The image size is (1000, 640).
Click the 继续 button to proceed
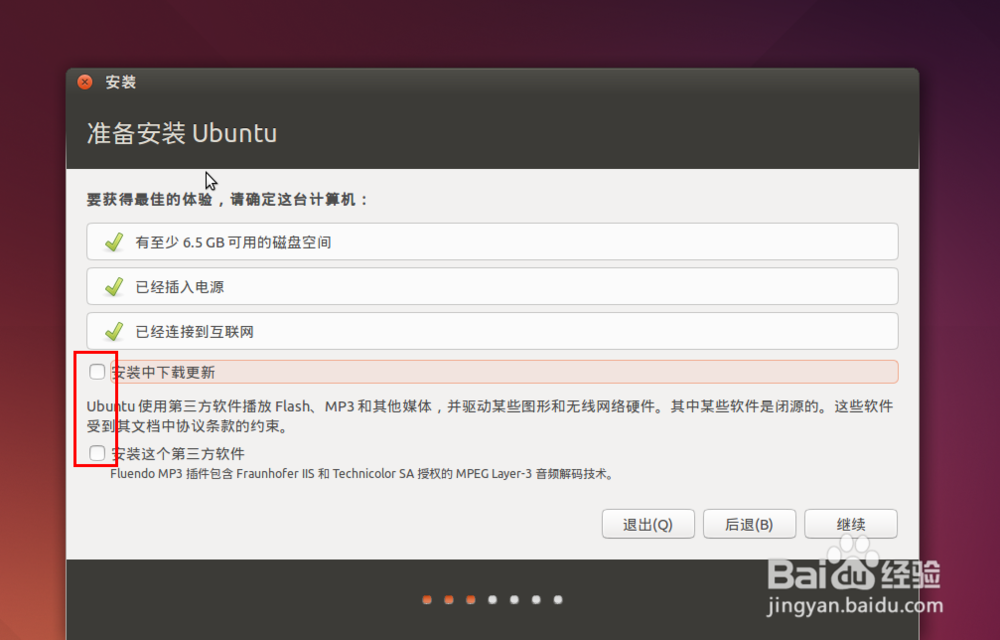tap(851, 523)
